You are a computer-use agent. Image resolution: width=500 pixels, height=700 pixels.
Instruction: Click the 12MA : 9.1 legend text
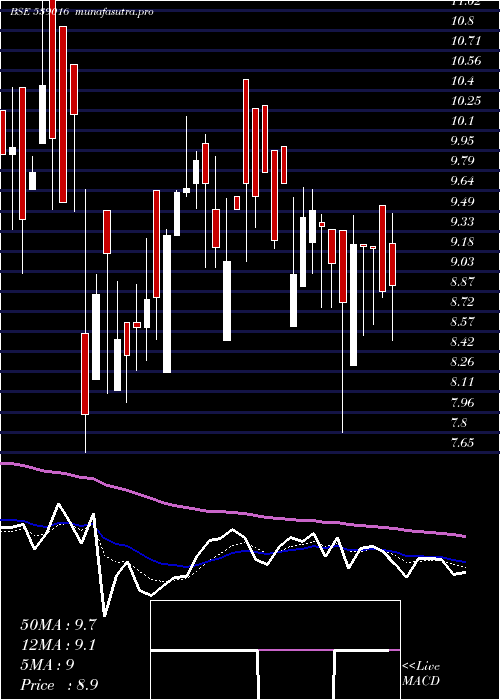pyautogui.click(x=58, y=645)
